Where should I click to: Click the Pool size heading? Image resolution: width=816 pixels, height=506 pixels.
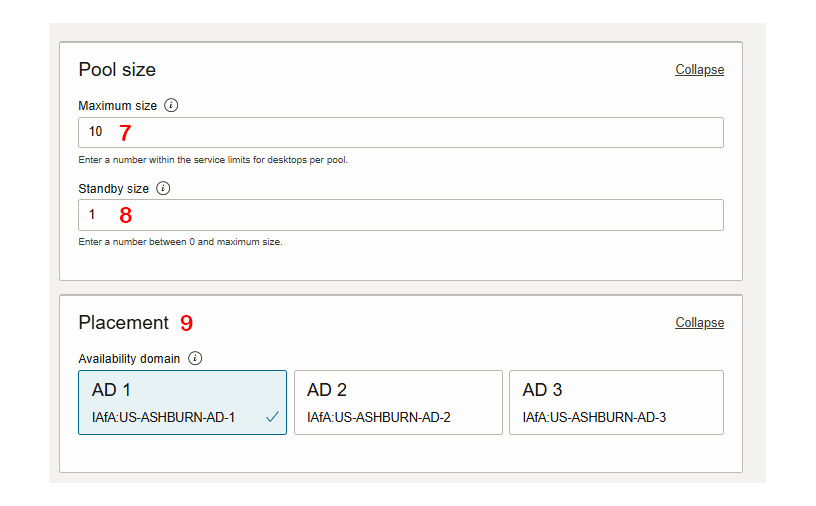click(x=117, y=70)
